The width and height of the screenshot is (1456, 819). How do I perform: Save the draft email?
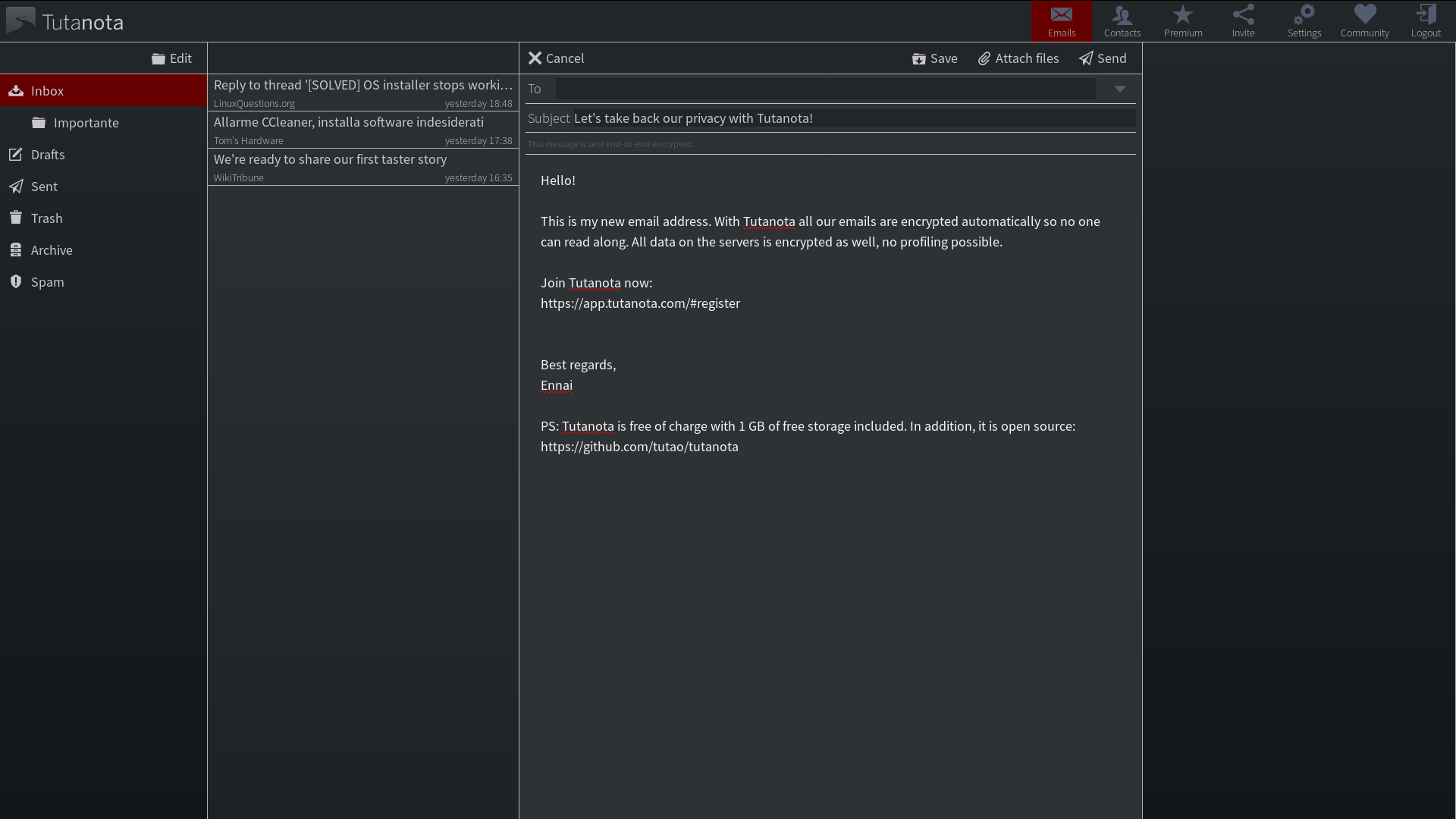tap(934, 58)
